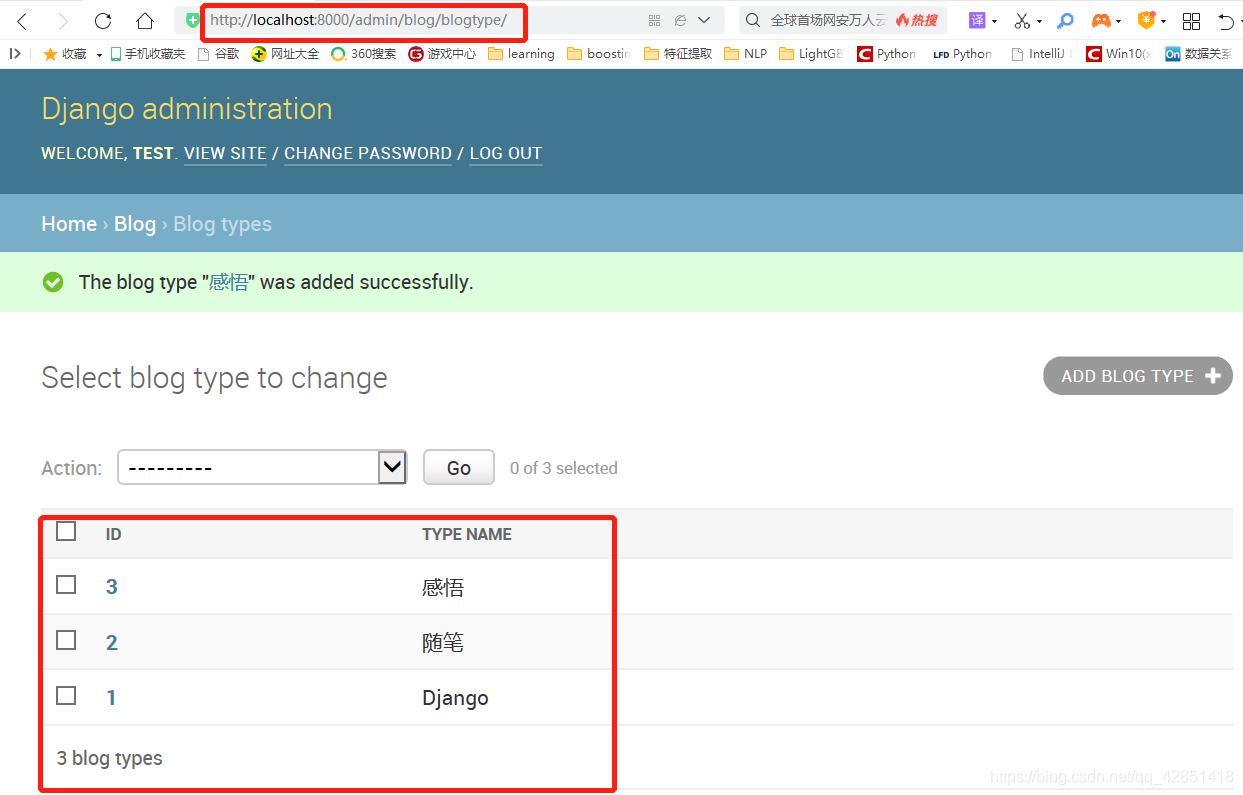
Task: Open the Action dropdown select
Action: (262, 467)
